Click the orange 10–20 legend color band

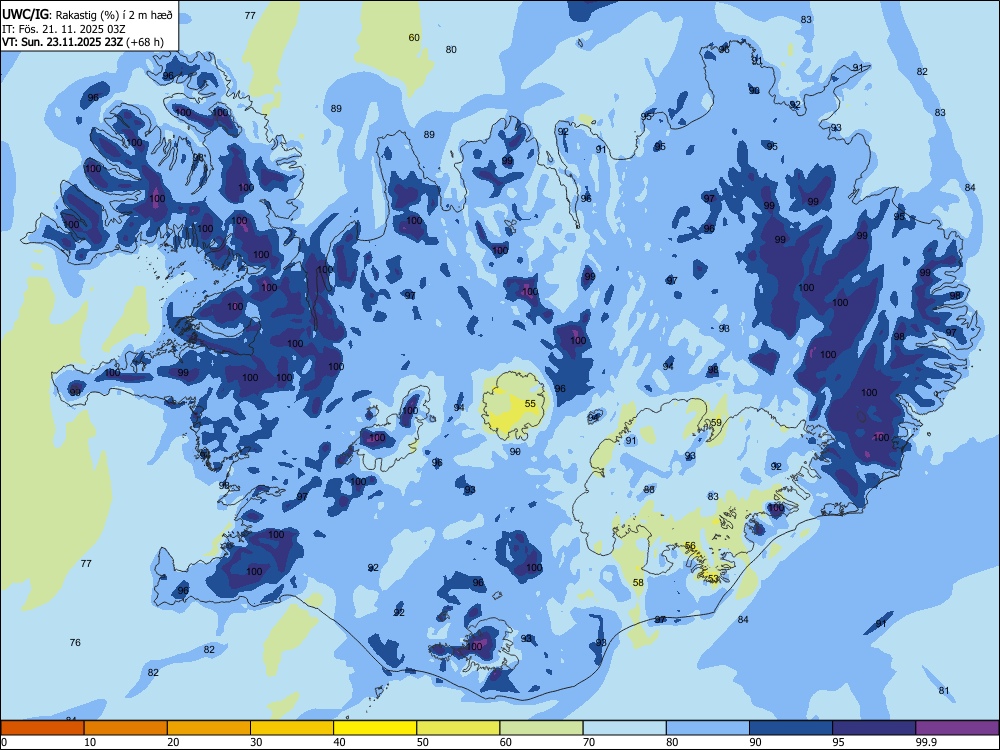[126, 728]
